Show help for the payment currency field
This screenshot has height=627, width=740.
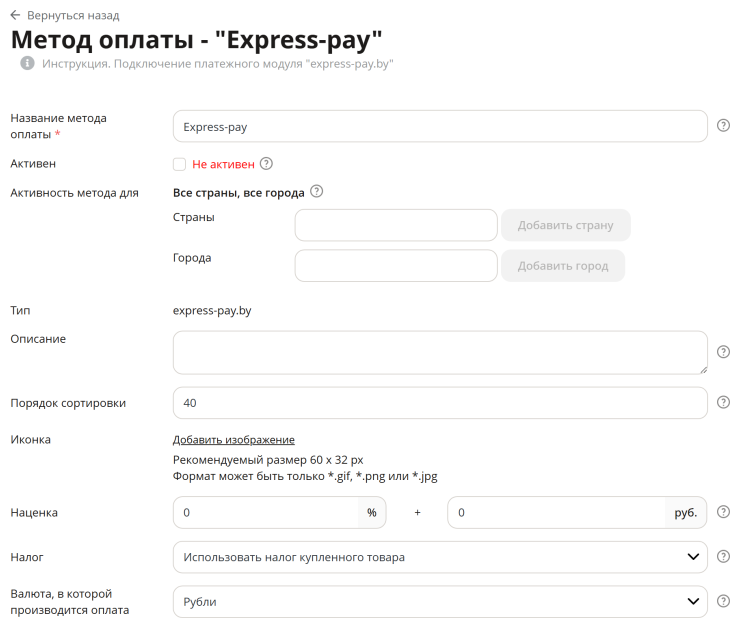click(723, 601)
